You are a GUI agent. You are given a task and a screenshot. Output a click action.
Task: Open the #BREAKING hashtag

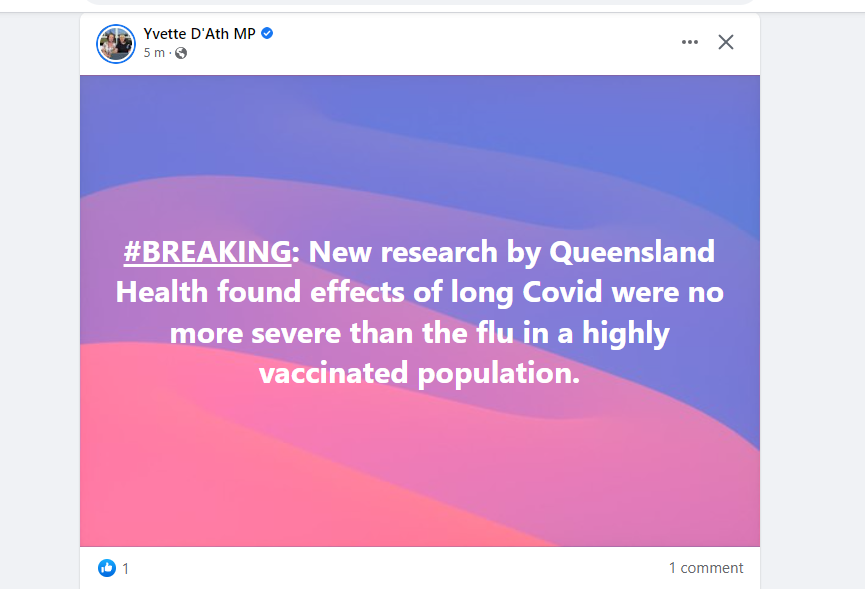tap(207, 252)
